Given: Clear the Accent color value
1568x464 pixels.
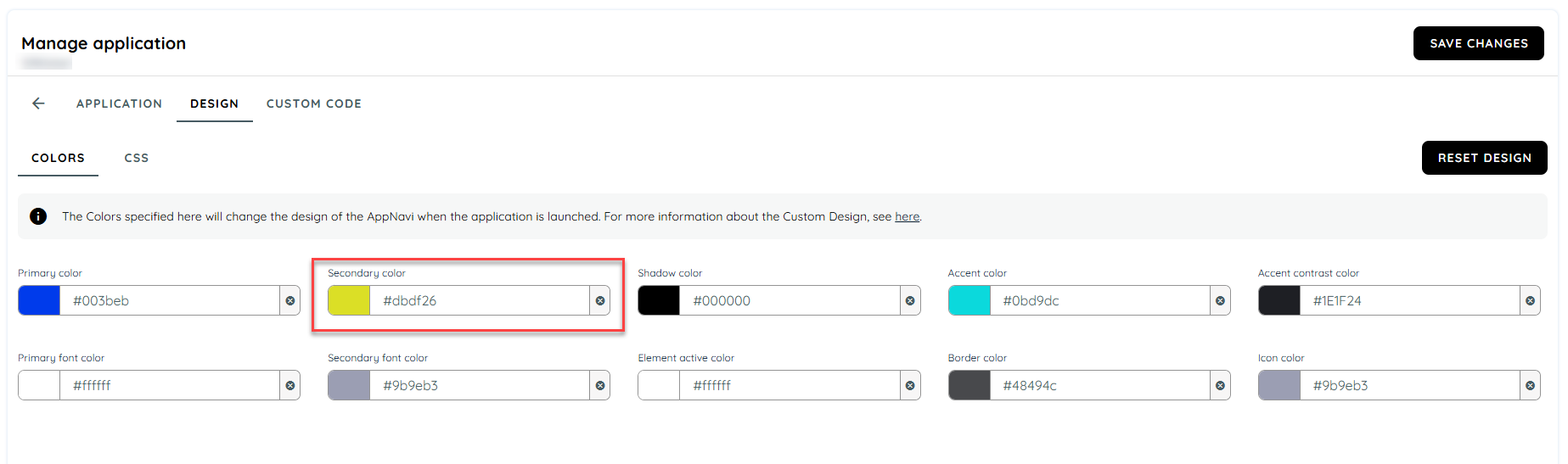Looking at the screenshot, I should (1220, 301).
